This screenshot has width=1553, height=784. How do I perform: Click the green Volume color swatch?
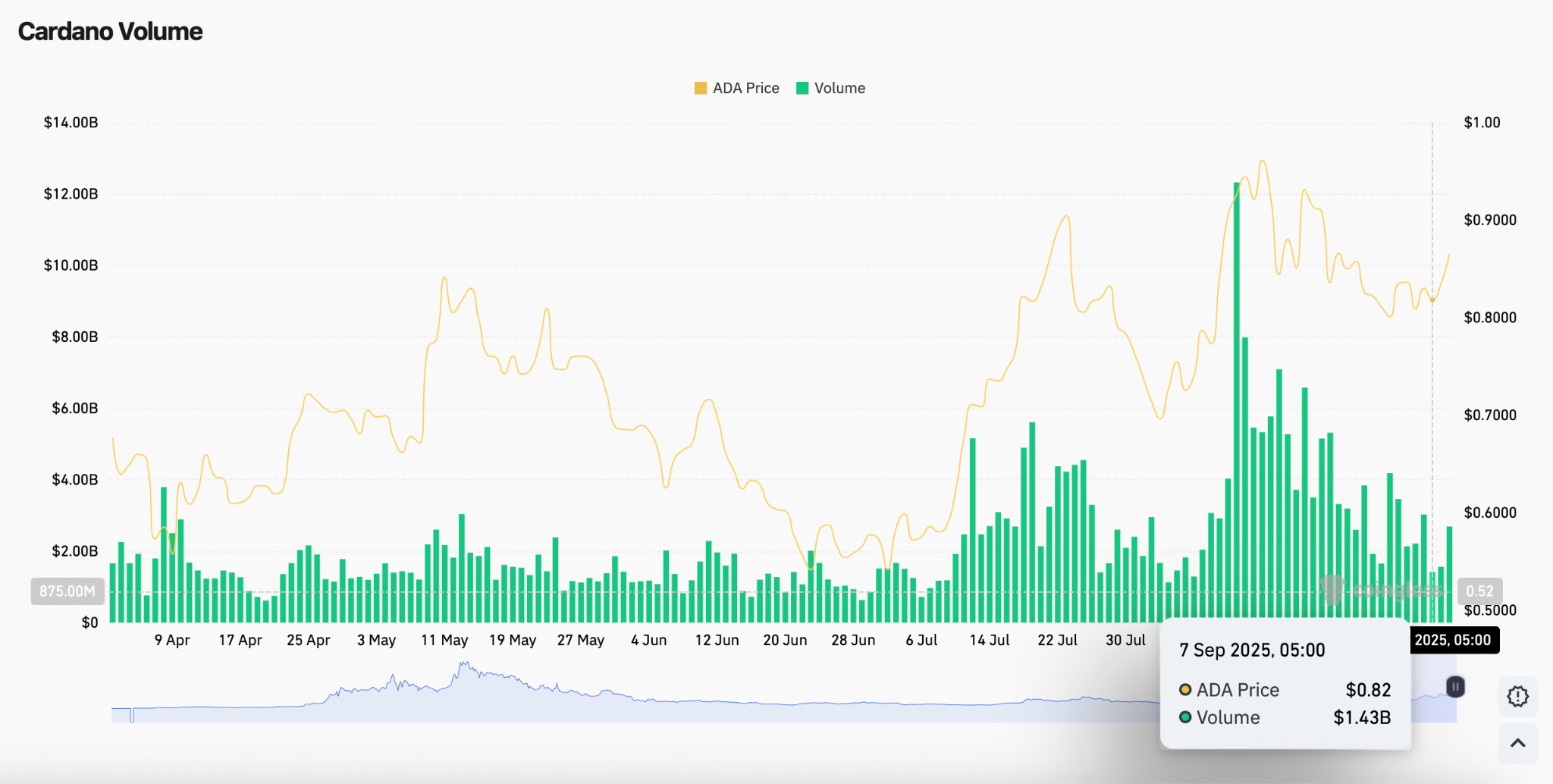pos(802,88)
